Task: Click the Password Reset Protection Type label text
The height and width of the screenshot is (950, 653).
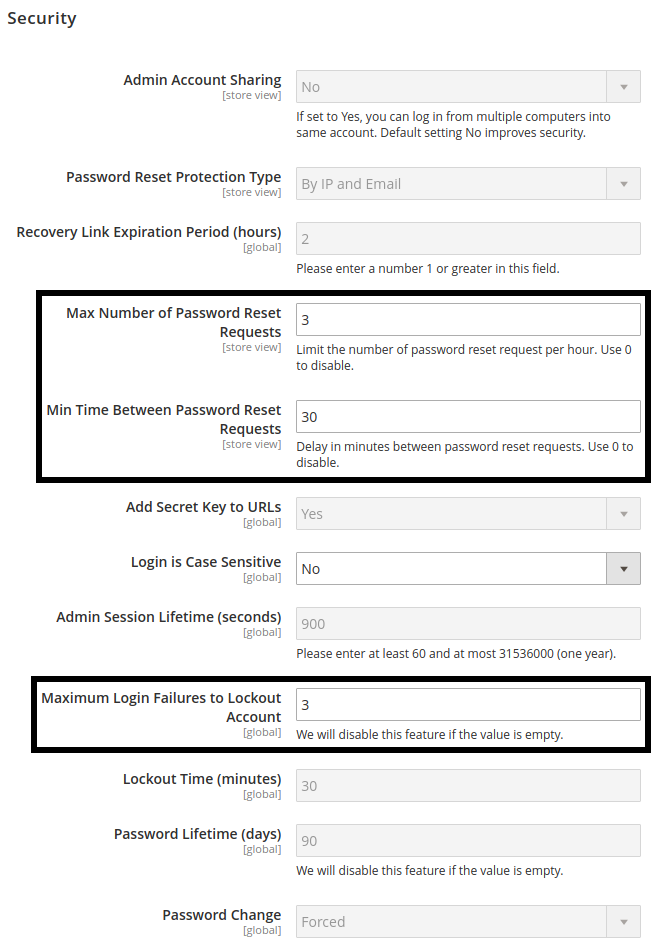Action: tap(173, 177)
